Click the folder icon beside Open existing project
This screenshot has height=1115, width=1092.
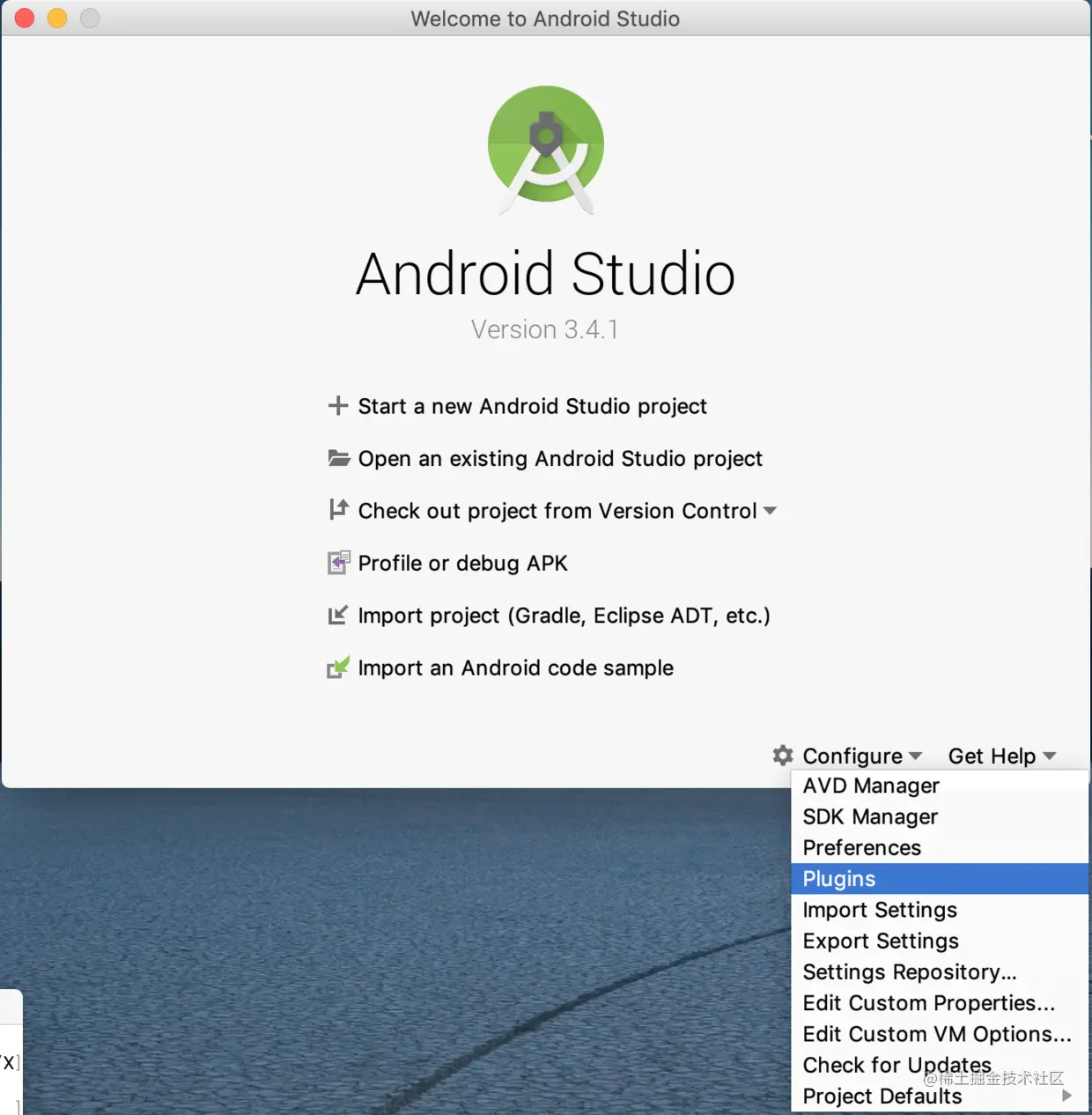[x=339, y=458]
